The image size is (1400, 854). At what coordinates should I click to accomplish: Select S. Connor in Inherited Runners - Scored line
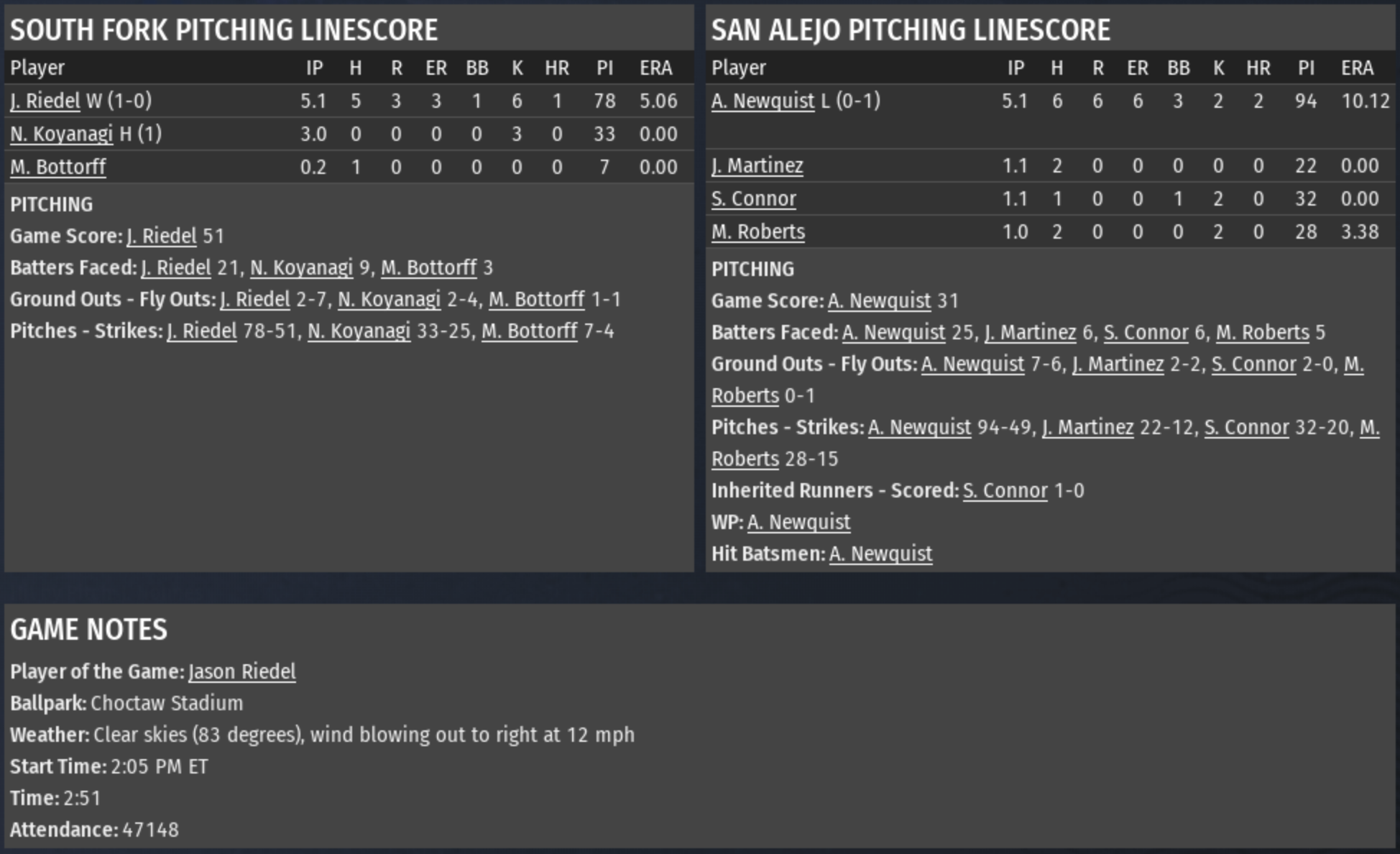[x=1005, y=490]
